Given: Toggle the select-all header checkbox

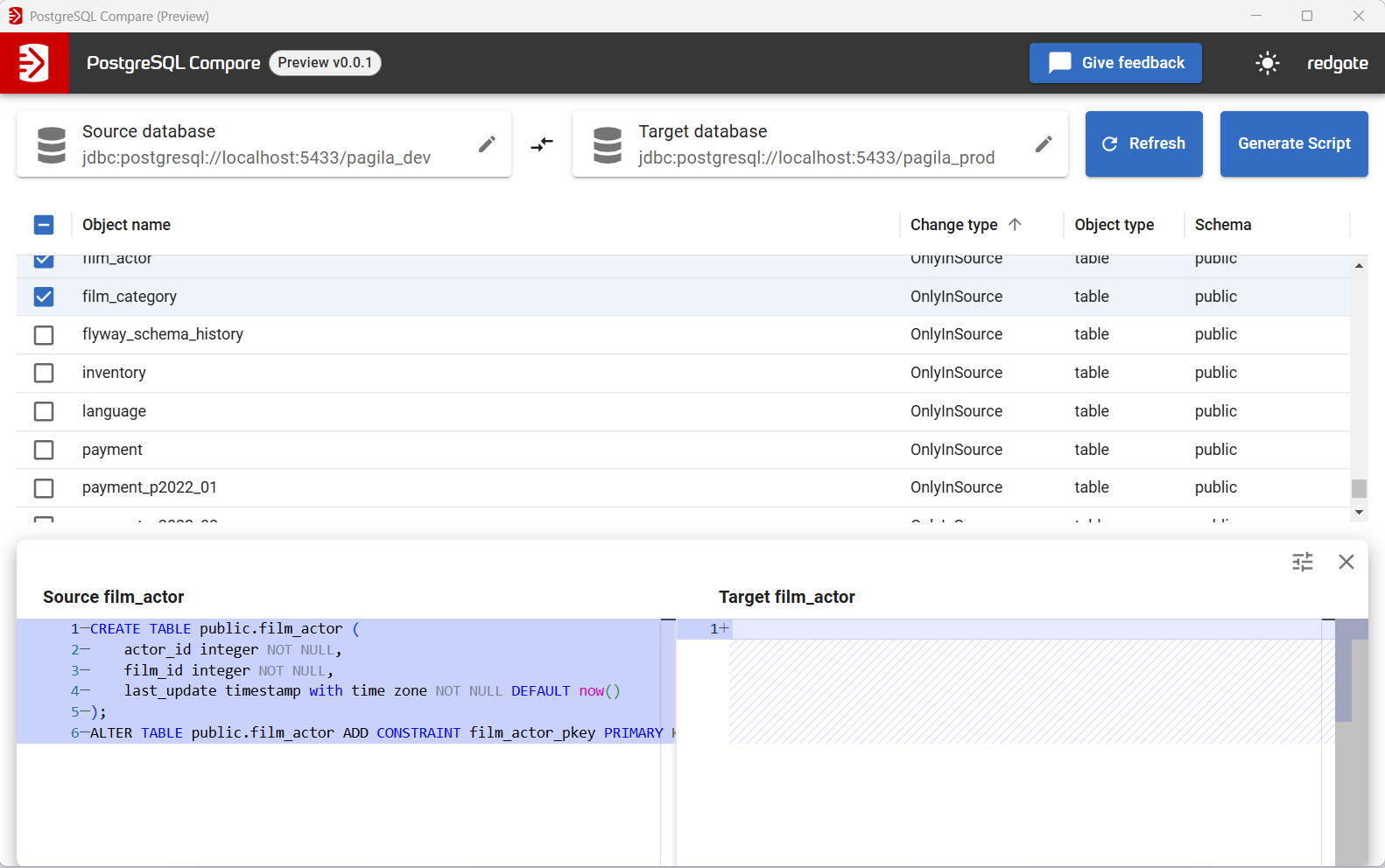Looking at the screenshot, I should point(44,225).
